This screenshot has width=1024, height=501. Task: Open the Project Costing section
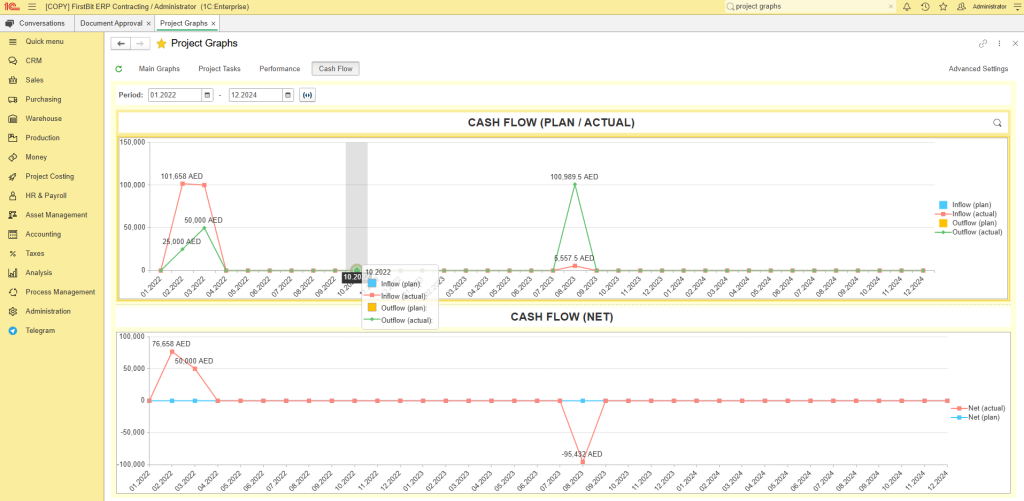52,176
